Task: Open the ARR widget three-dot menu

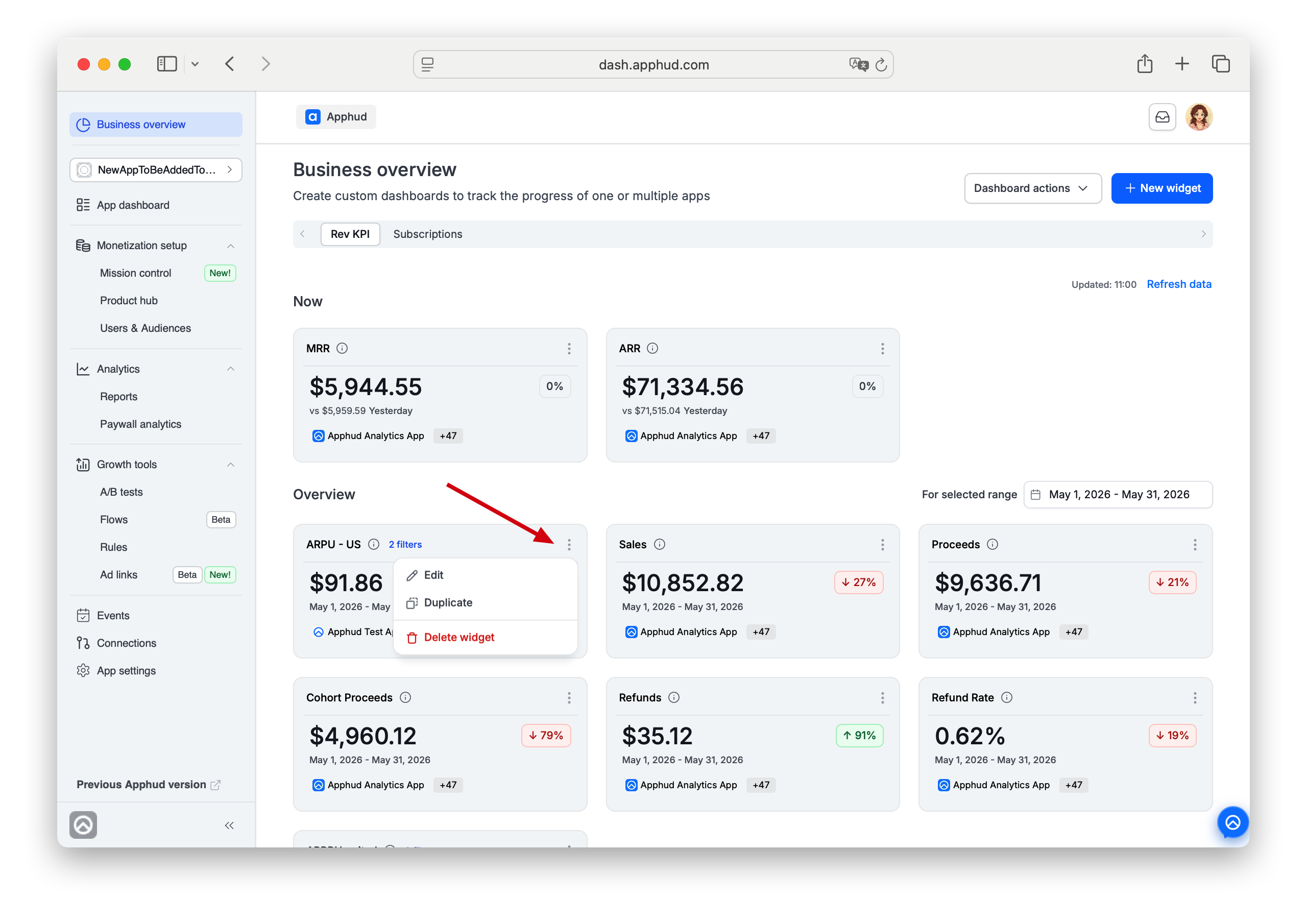Action: tap(882, 349)
